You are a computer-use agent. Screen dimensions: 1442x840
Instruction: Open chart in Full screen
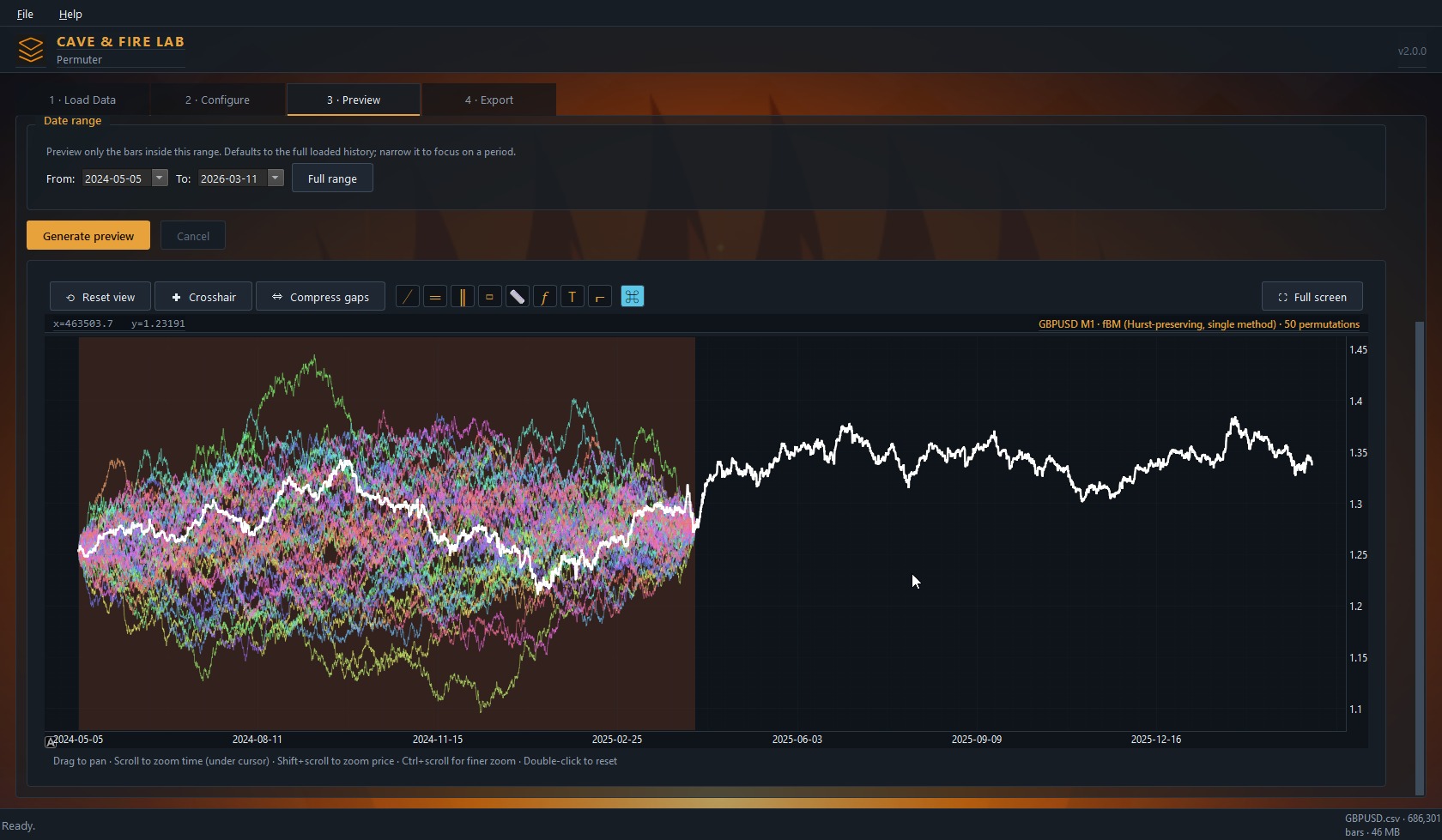pos(1312,297)
